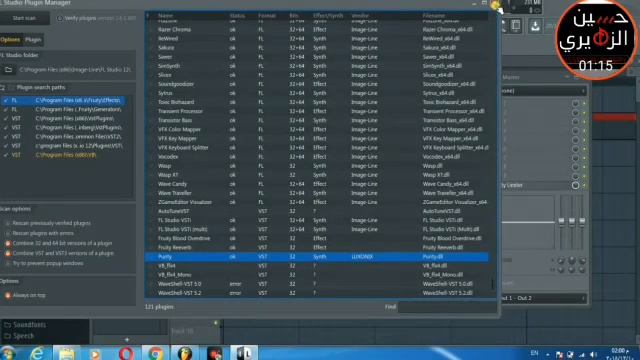Screen dimensions: 640x360
Task: Enable Try to prevent popup windows
Action: pos(7,264)
